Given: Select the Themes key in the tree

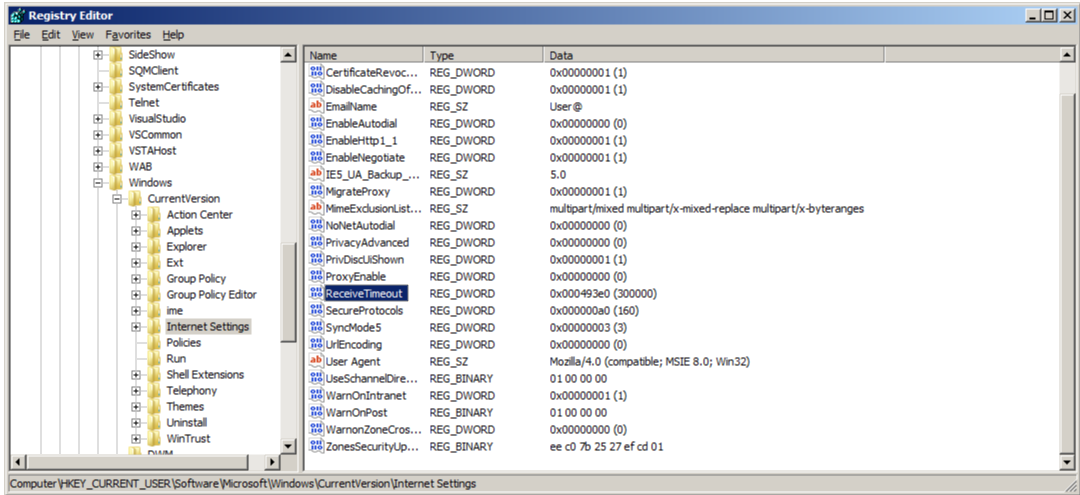Looking at the screenshot, I should click(185, 406).
